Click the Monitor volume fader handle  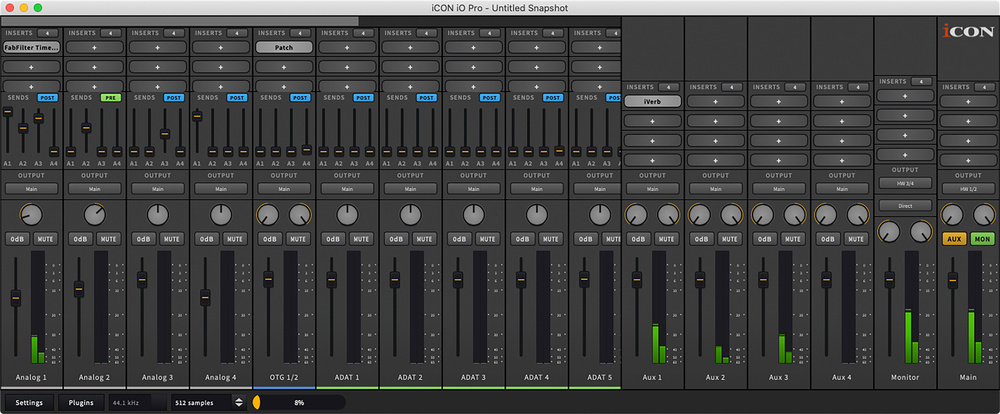click(x=889, y=279)
